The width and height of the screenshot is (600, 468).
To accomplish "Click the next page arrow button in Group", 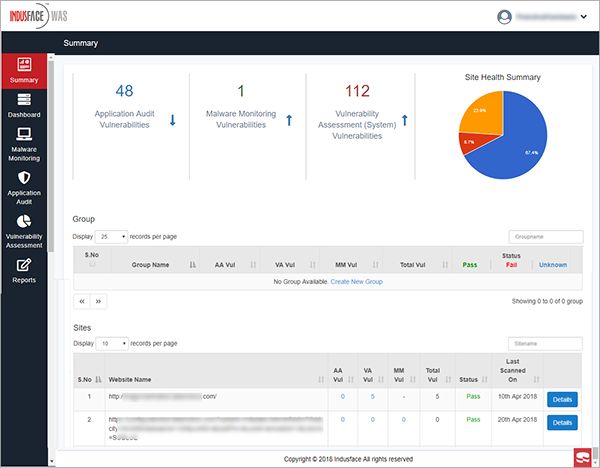I will click(98, 300).
